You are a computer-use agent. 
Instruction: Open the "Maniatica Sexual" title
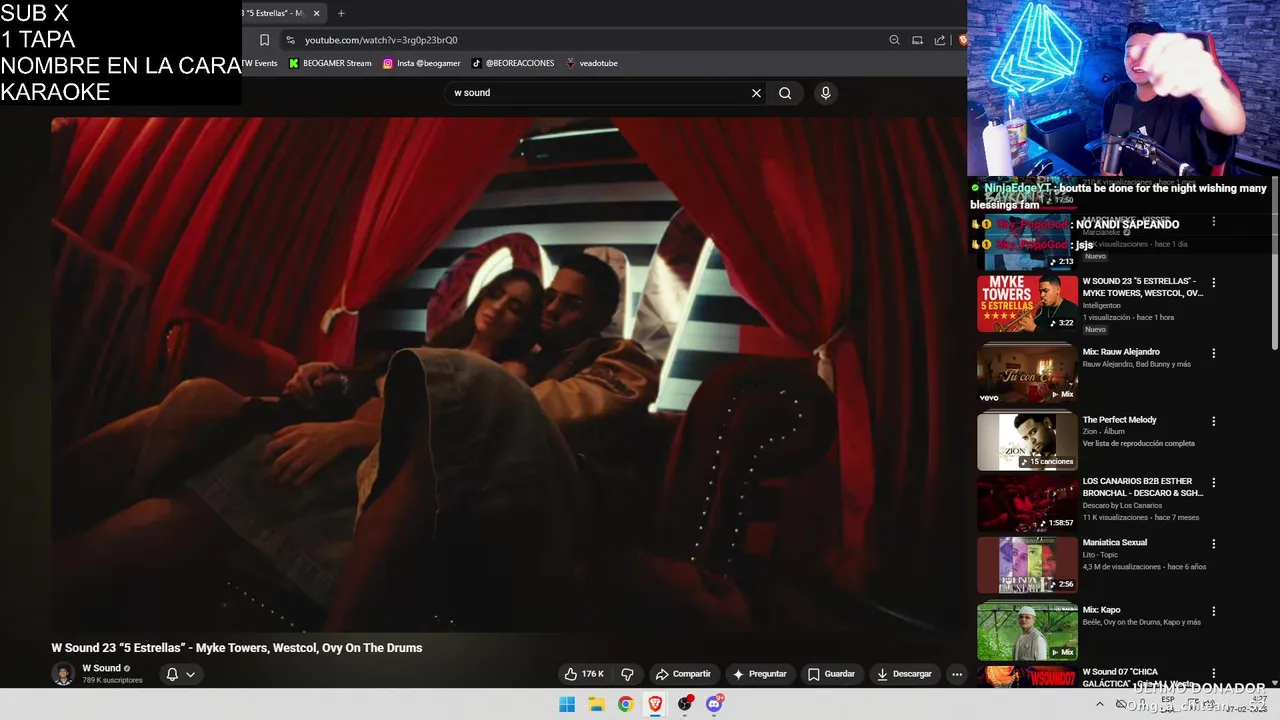pyautogui.click(x=1115, y=542)
